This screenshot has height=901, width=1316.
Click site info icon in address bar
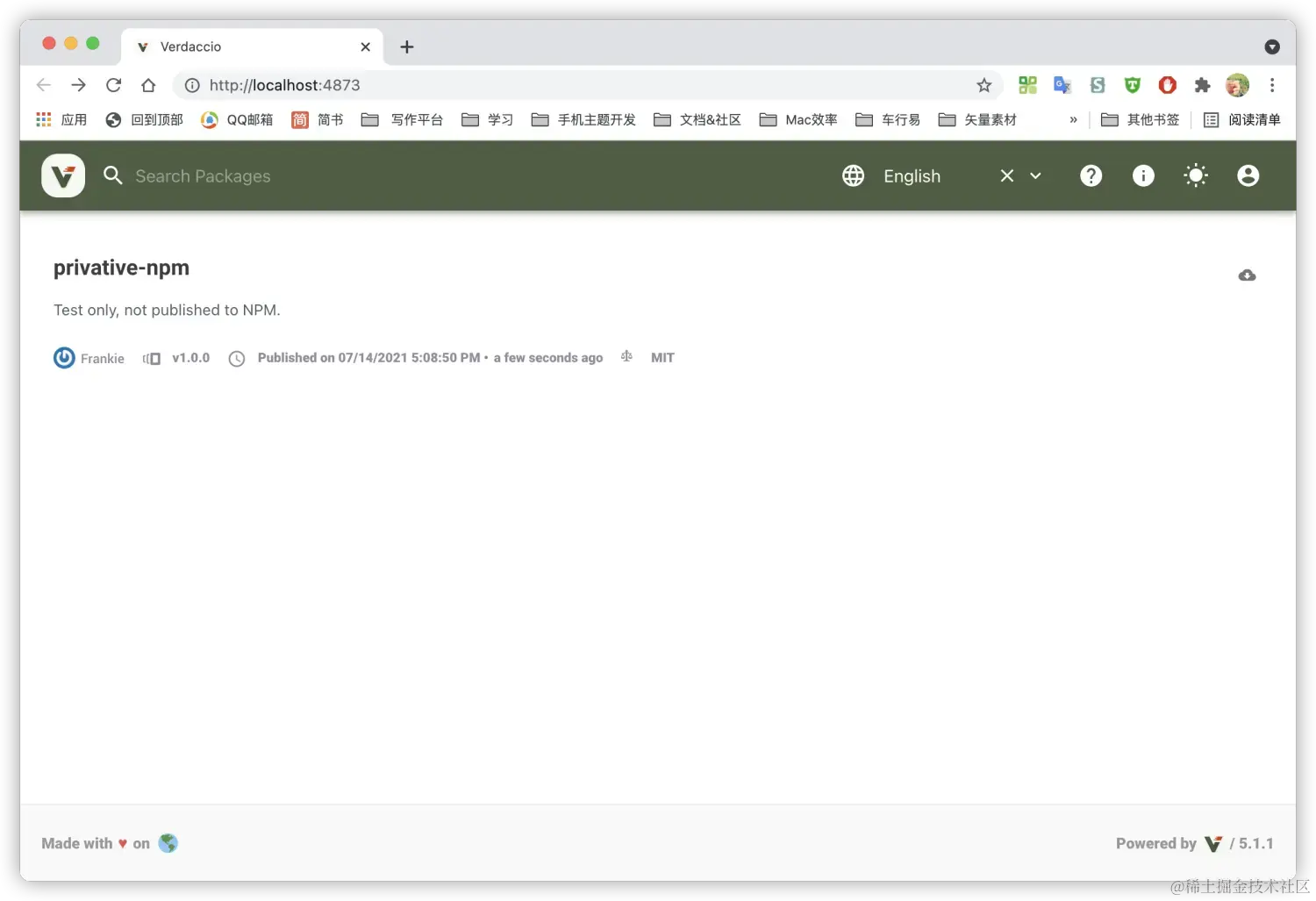pos(192,85)
